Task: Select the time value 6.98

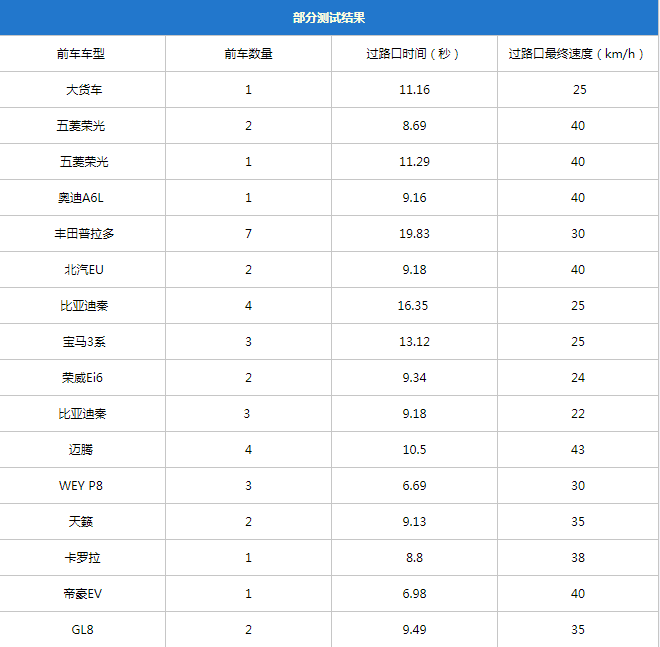Action: pos(415,594)
